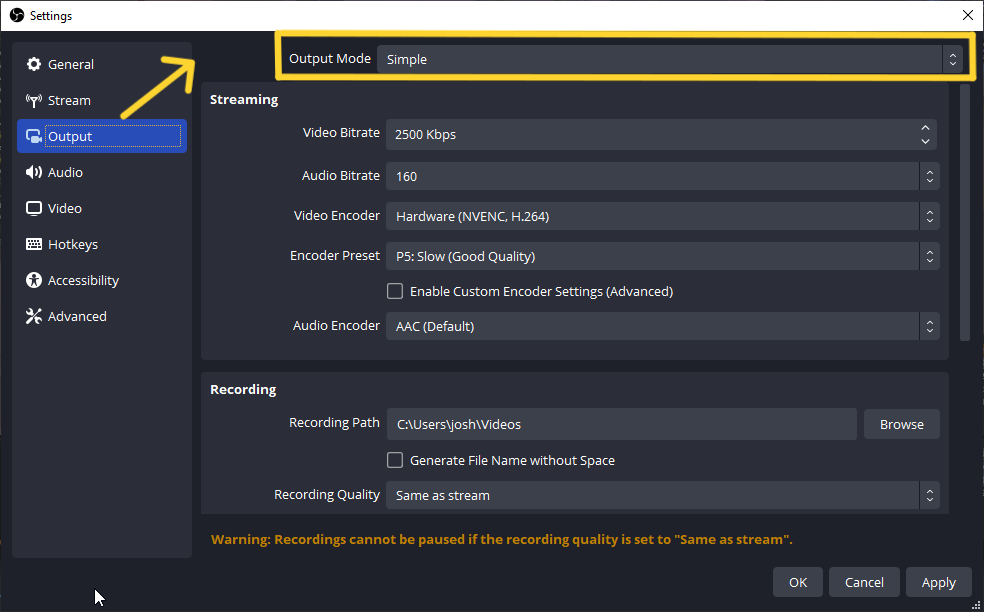Click the Hotkeys keyboard icon
Screen dimensions: 984x612
(x=34, y=244)
